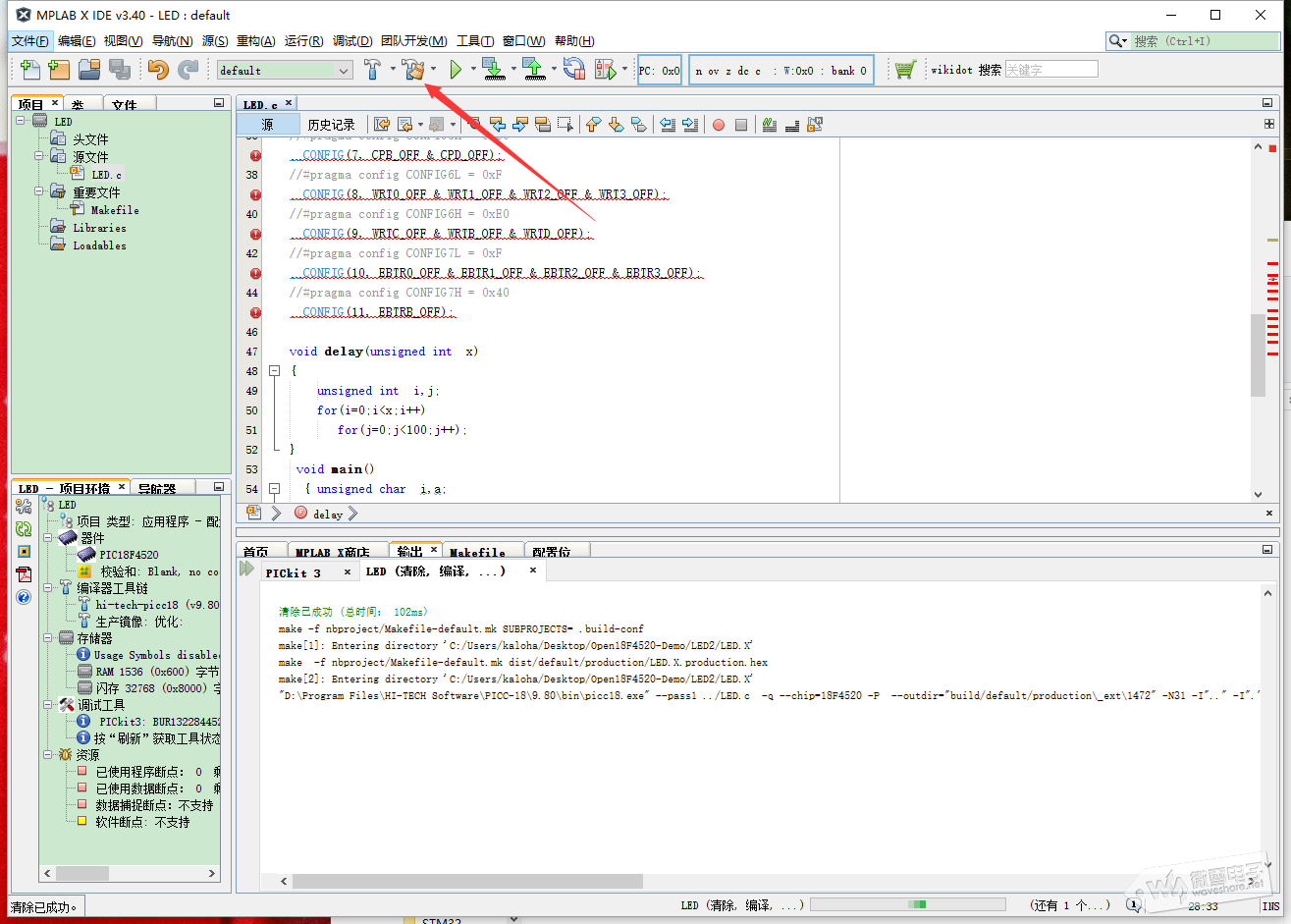Click the New Project toolbar icon
Viewport: 1291px width, 924px height.
click(59, 70)
